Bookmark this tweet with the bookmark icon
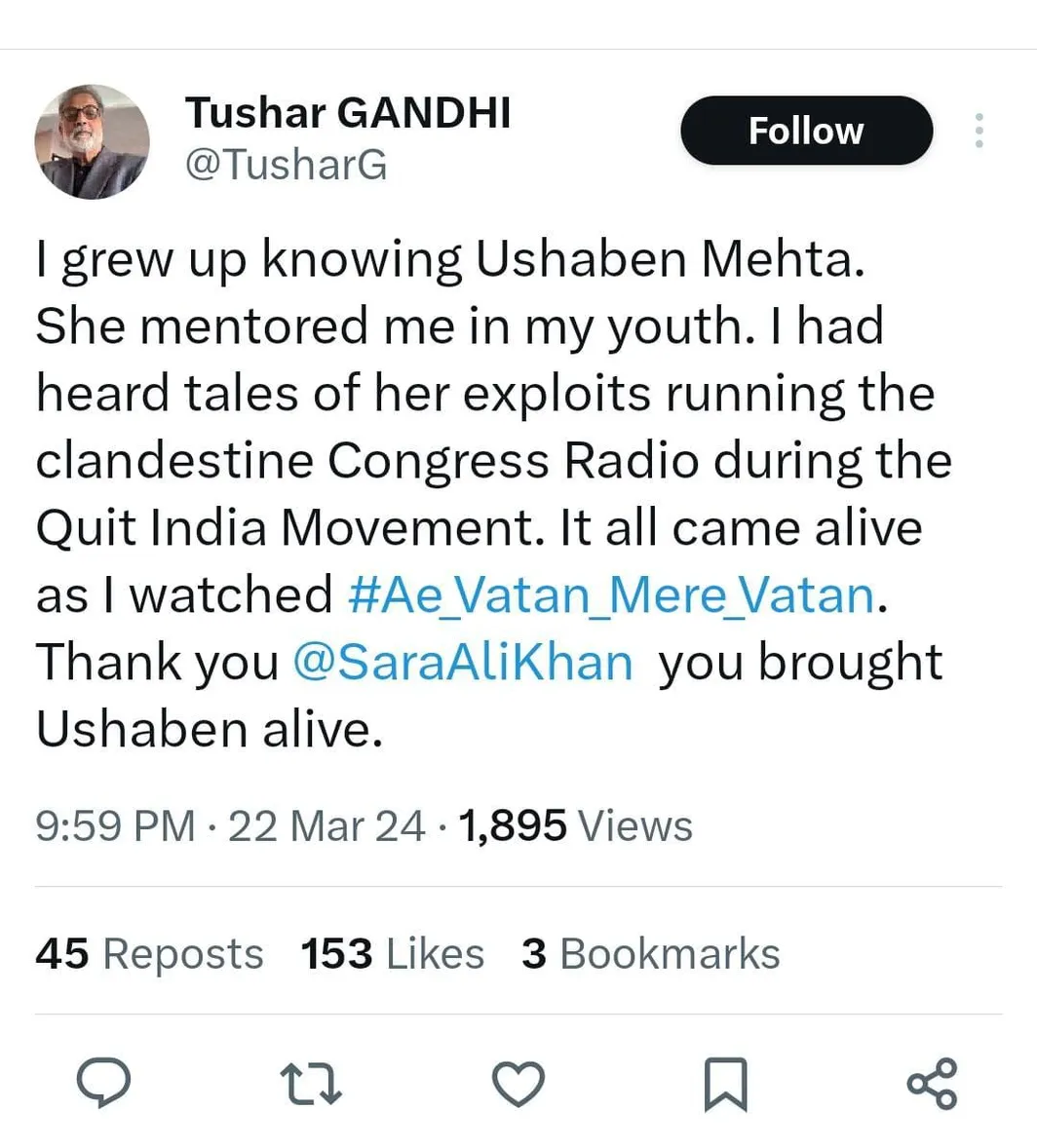This screenshot has width=1037, height=1148. (725, 1084)
